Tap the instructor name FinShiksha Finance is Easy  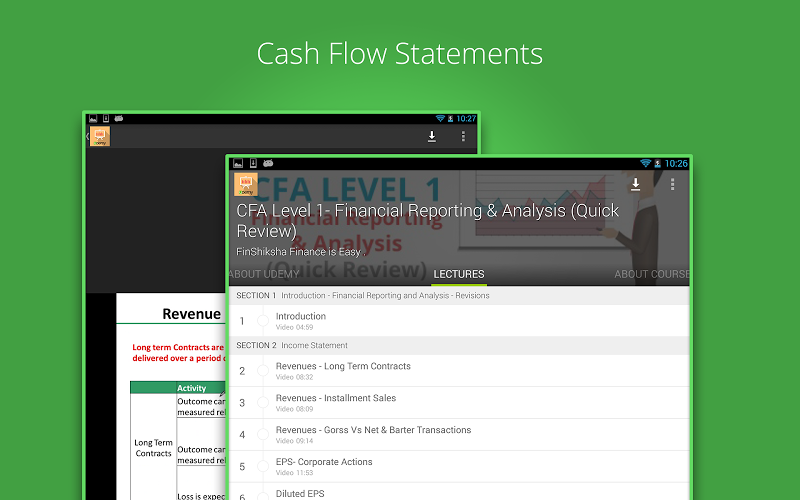coord(301,252)
